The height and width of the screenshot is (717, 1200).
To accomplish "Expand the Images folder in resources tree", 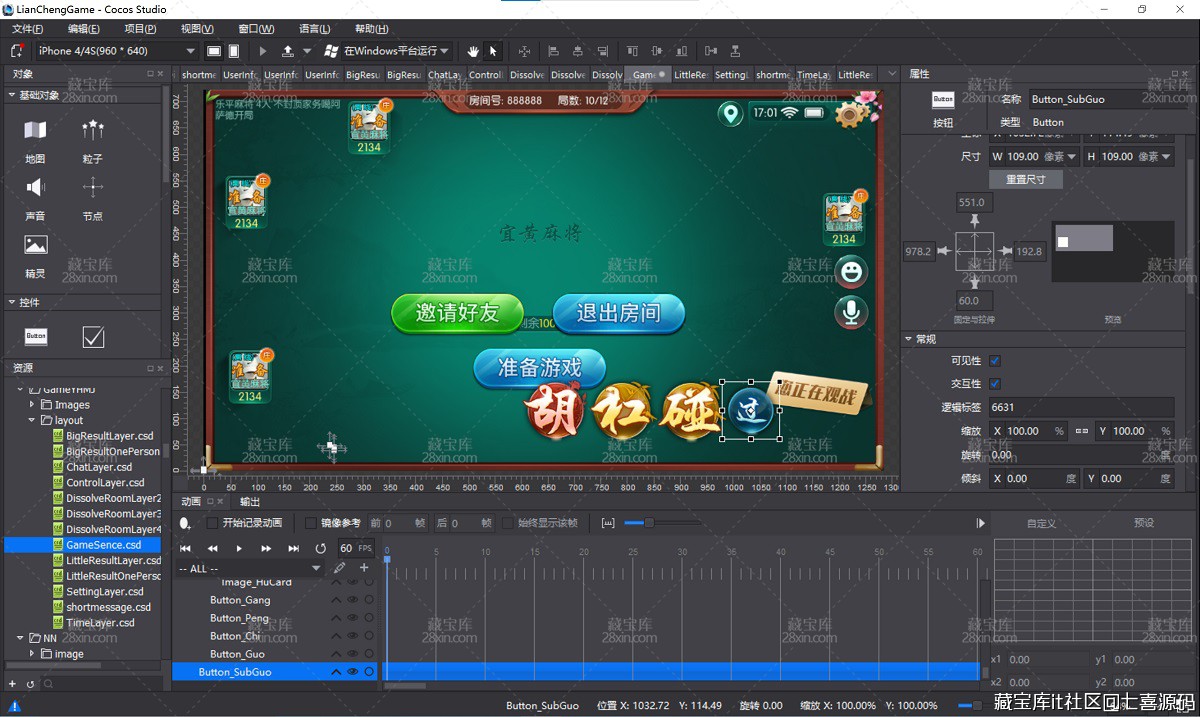I will [32, 405].
